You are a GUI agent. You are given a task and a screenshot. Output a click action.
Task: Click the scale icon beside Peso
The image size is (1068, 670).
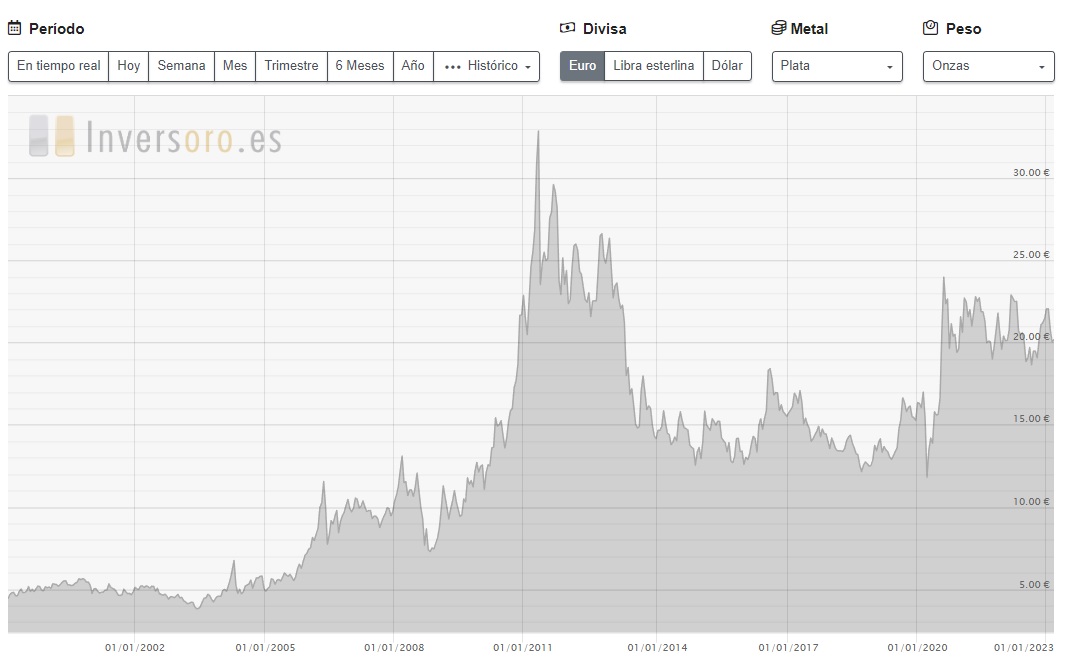click(930, 29)
